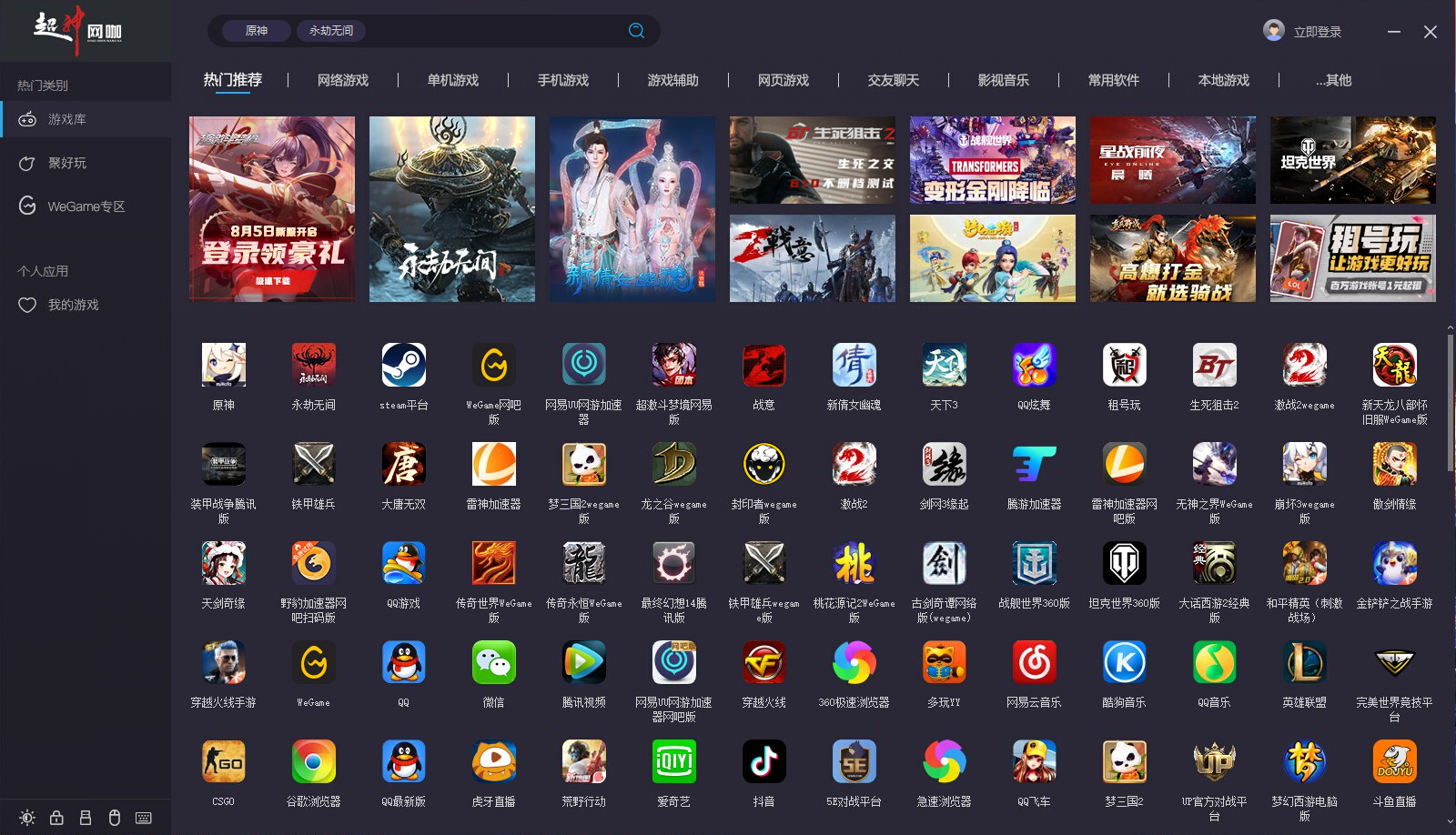The height and width of the screenshot is (835, 1456).
Task: Click the 立即登录 login link
Action: 1318,32
